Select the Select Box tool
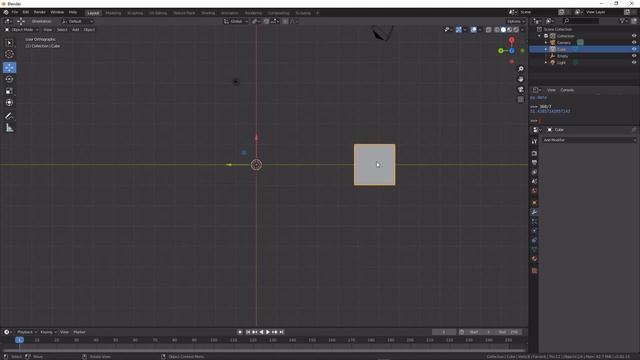 9,43
